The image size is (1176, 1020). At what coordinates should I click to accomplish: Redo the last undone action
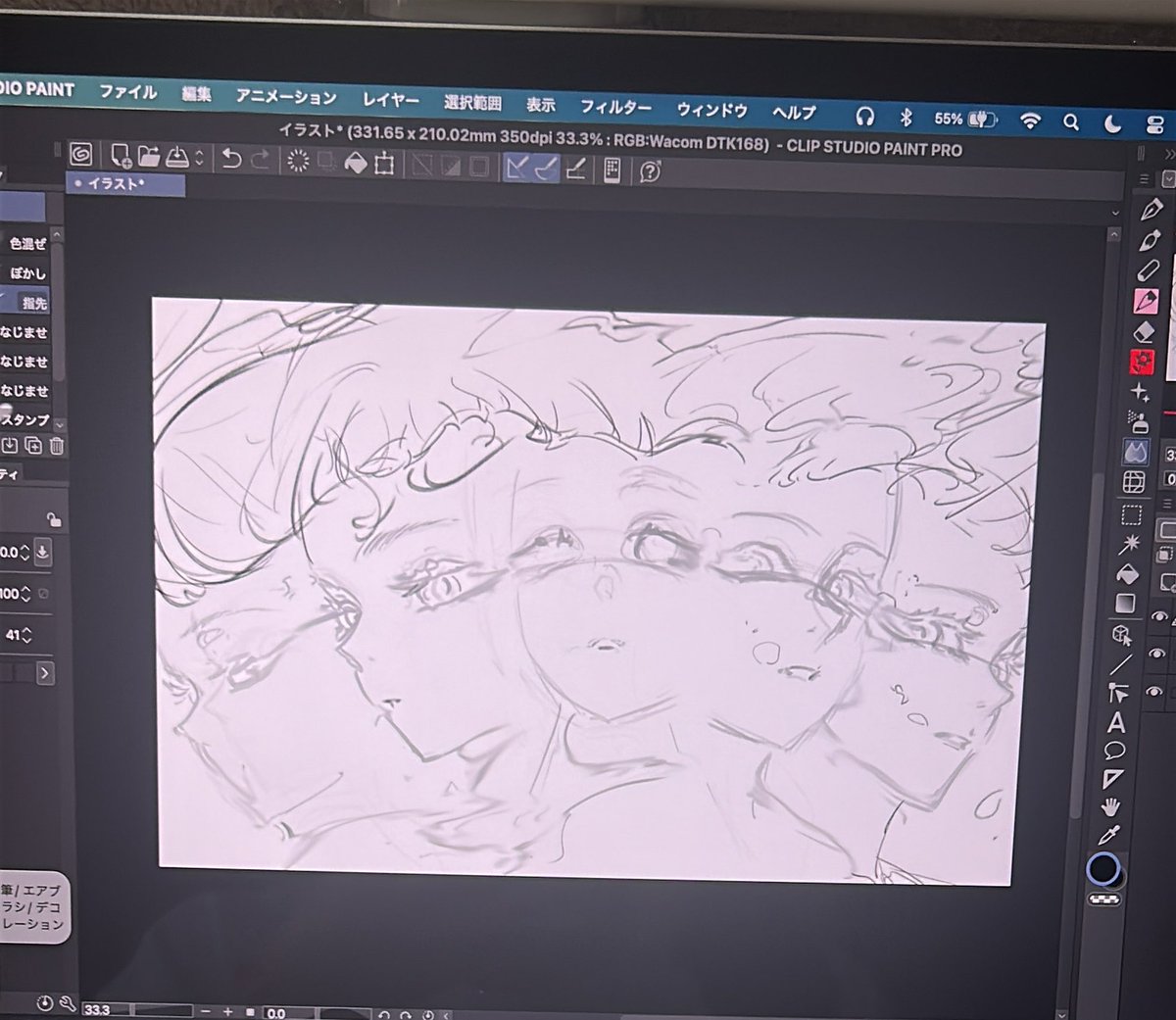(260, 160)
